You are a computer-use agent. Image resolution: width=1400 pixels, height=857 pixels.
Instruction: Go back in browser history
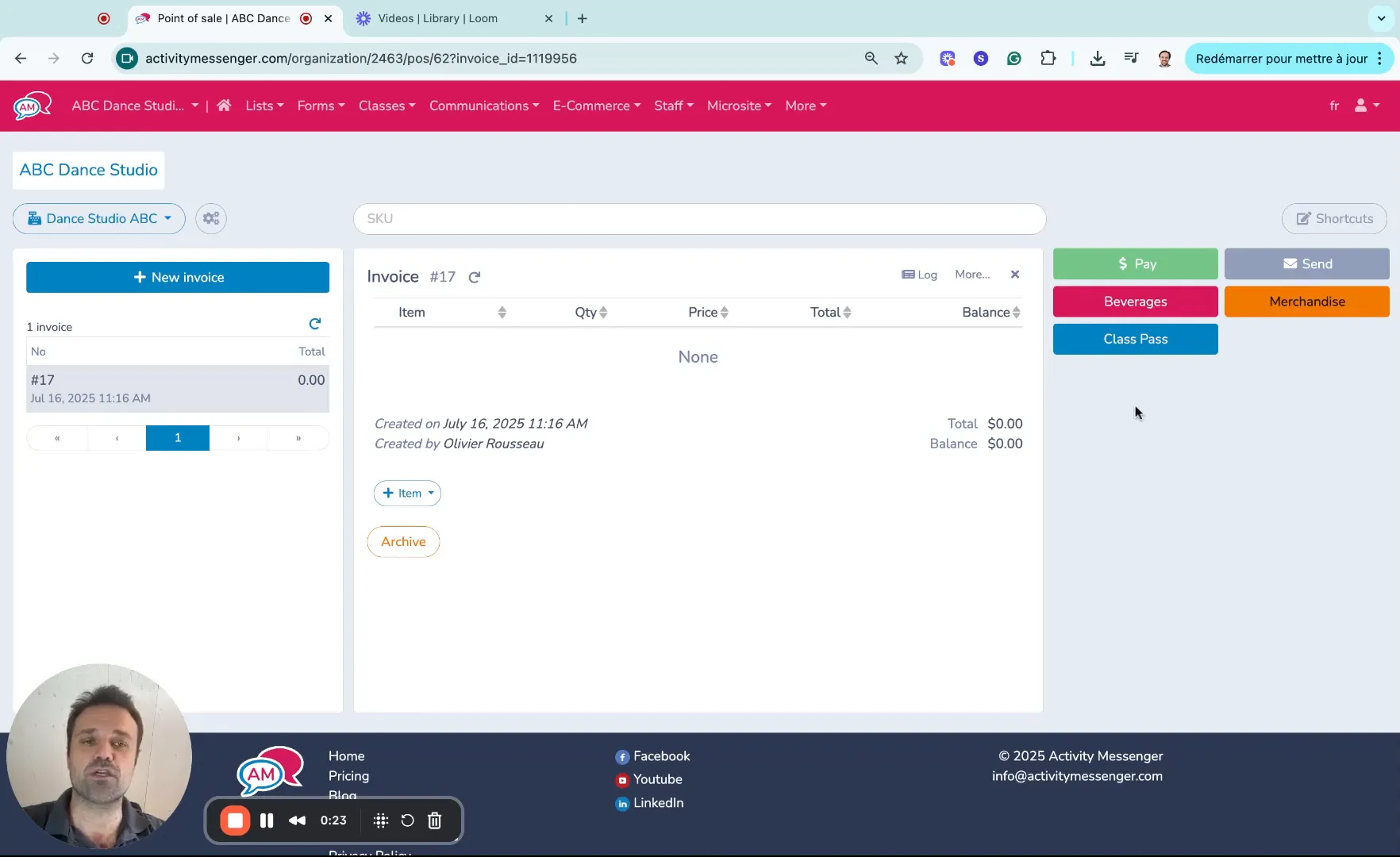point(21,59)
